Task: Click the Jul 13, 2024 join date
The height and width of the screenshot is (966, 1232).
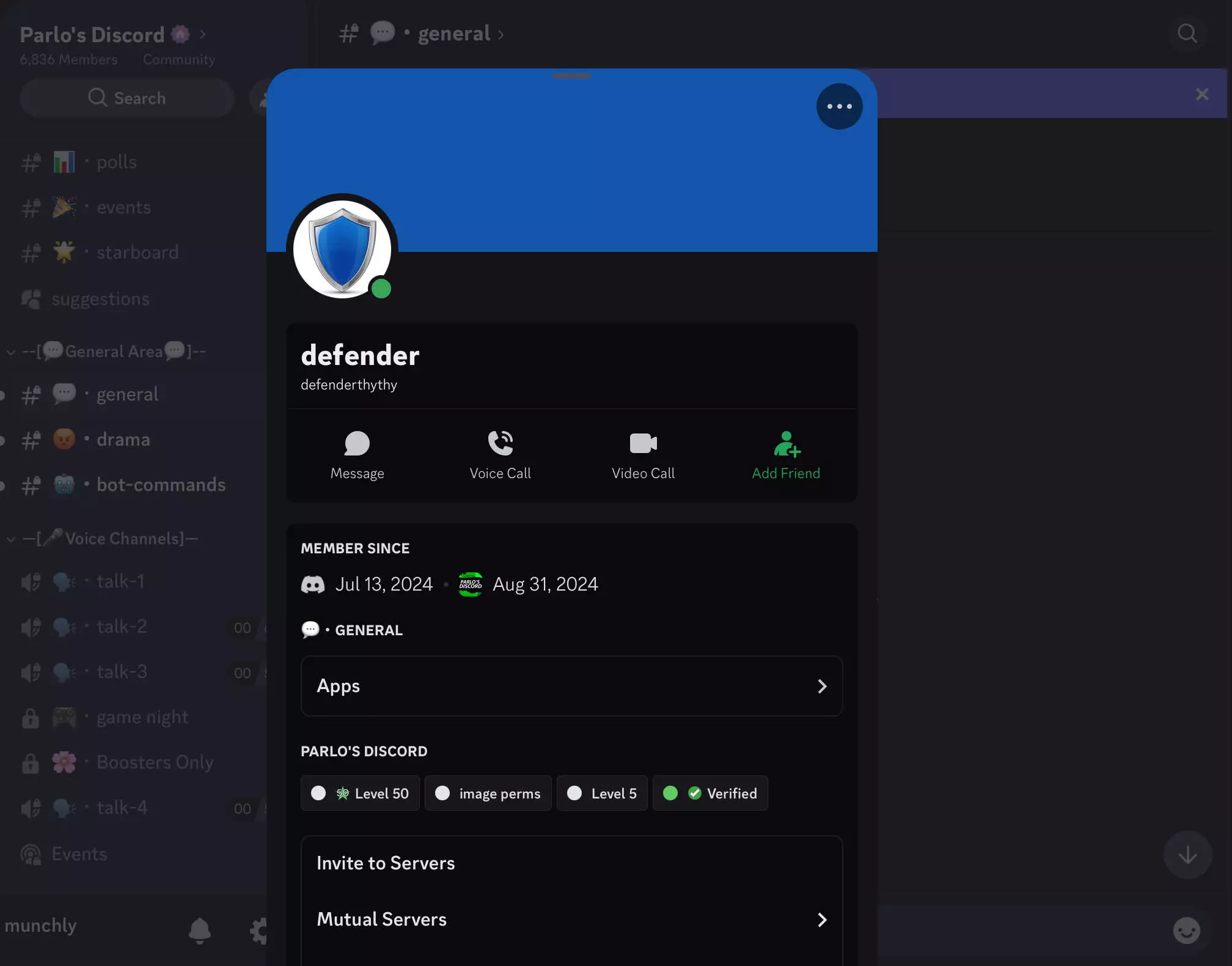Action: (384, 584)
